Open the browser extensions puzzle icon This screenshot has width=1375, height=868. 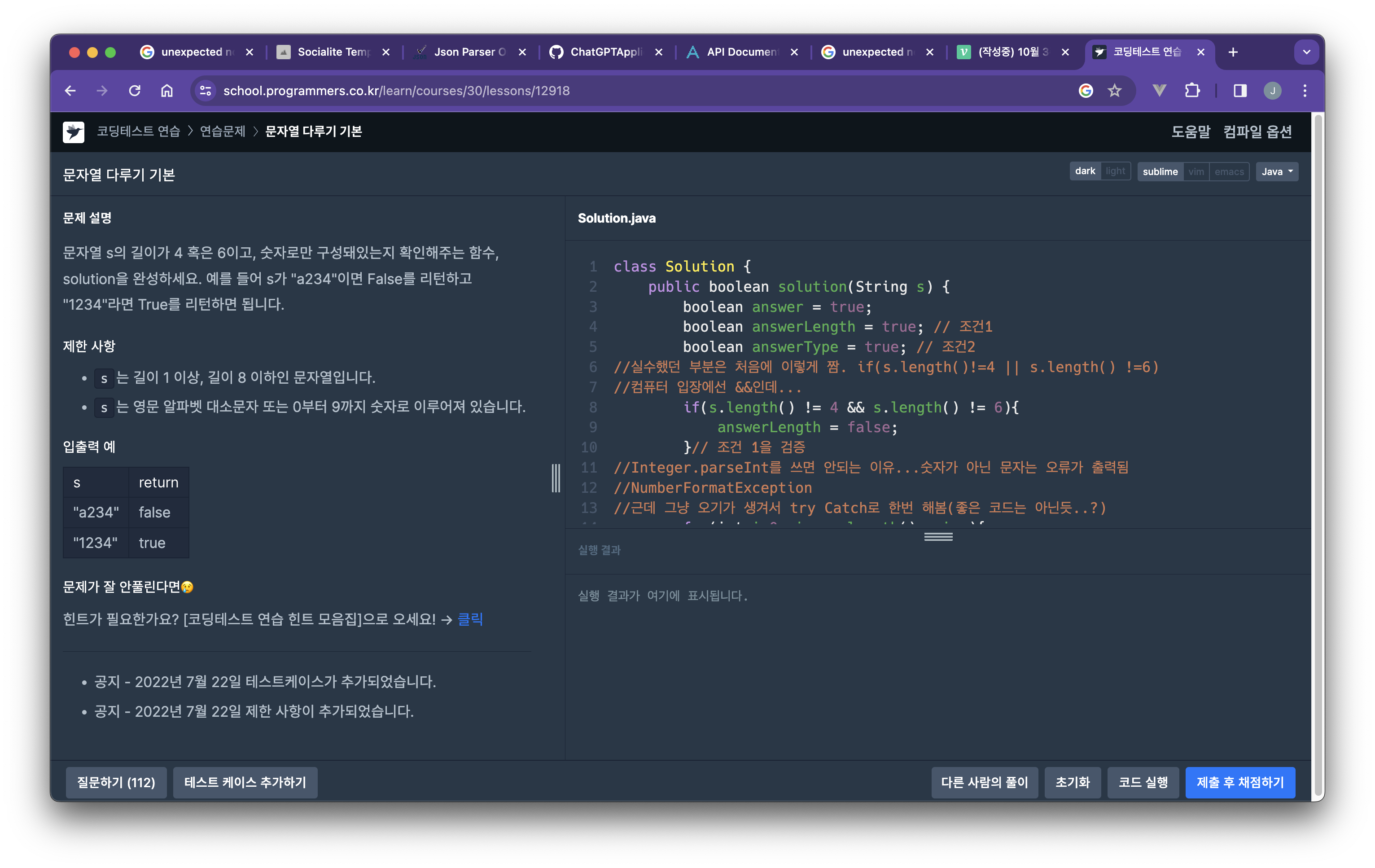pyautogui.click(x=1192, y=91)
